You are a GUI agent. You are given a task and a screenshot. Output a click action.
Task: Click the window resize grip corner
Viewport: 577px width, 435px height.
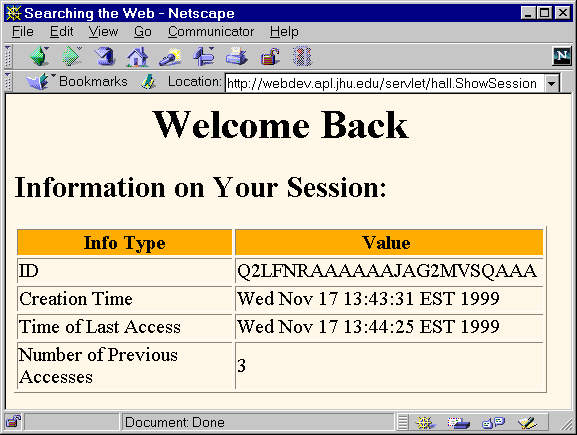tap(566, 424)
